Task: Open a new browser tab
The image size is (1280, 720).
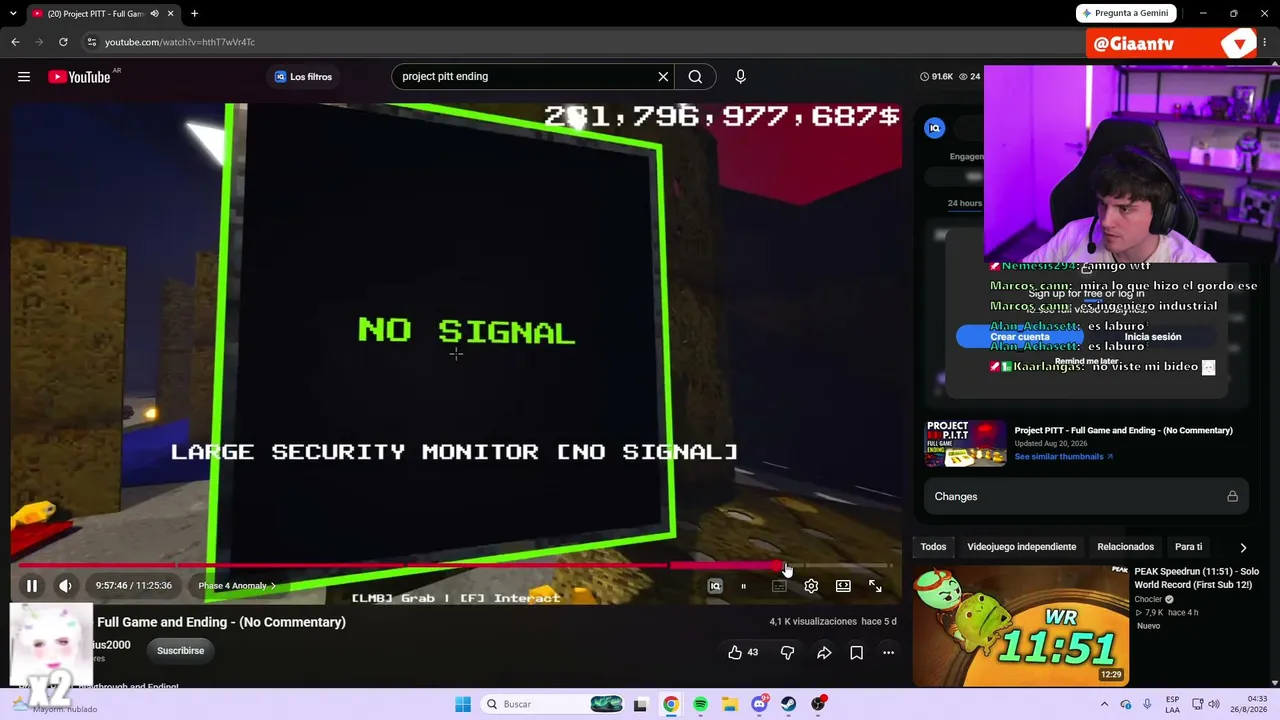Action: click(x=194, y=14)
